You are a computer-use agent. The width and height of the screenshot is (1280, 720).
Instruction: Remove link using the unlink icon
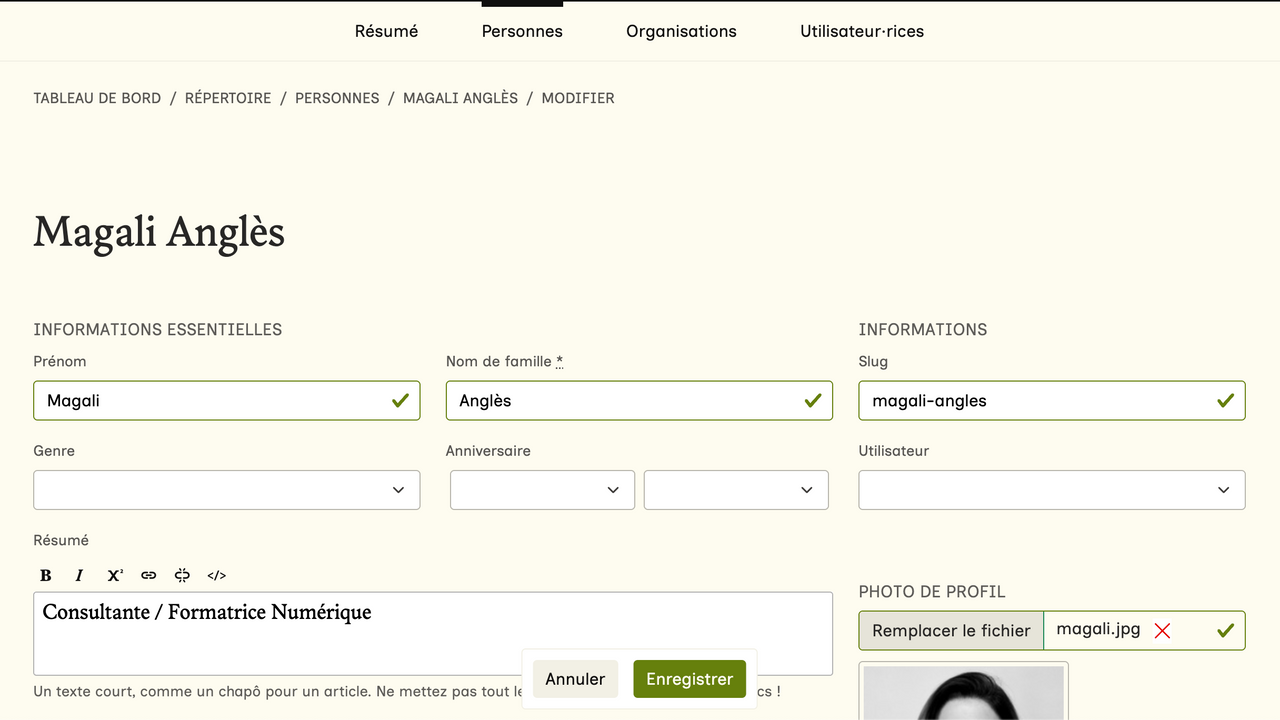click(x=182, y=575)
